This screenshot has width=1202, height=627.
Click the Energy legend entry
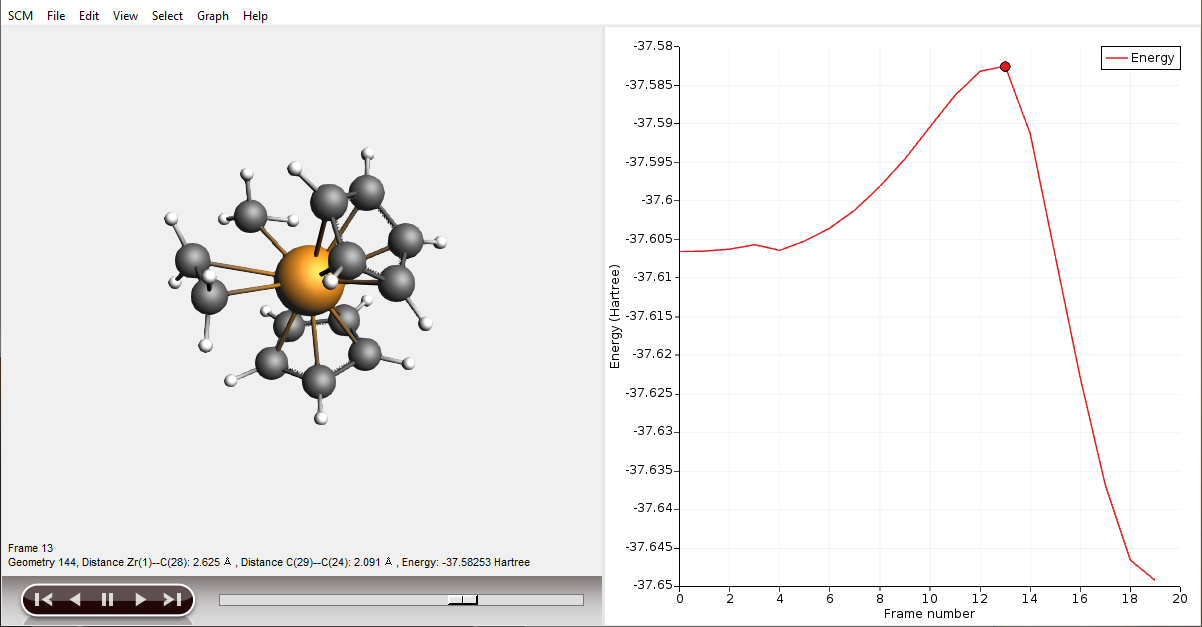coord(1140,57)
